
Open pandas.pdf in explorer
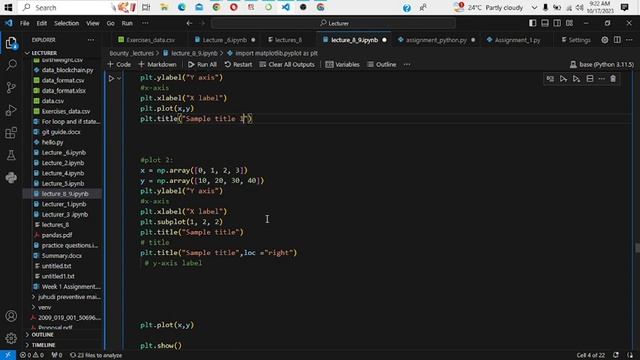click(x=57, y=235)
